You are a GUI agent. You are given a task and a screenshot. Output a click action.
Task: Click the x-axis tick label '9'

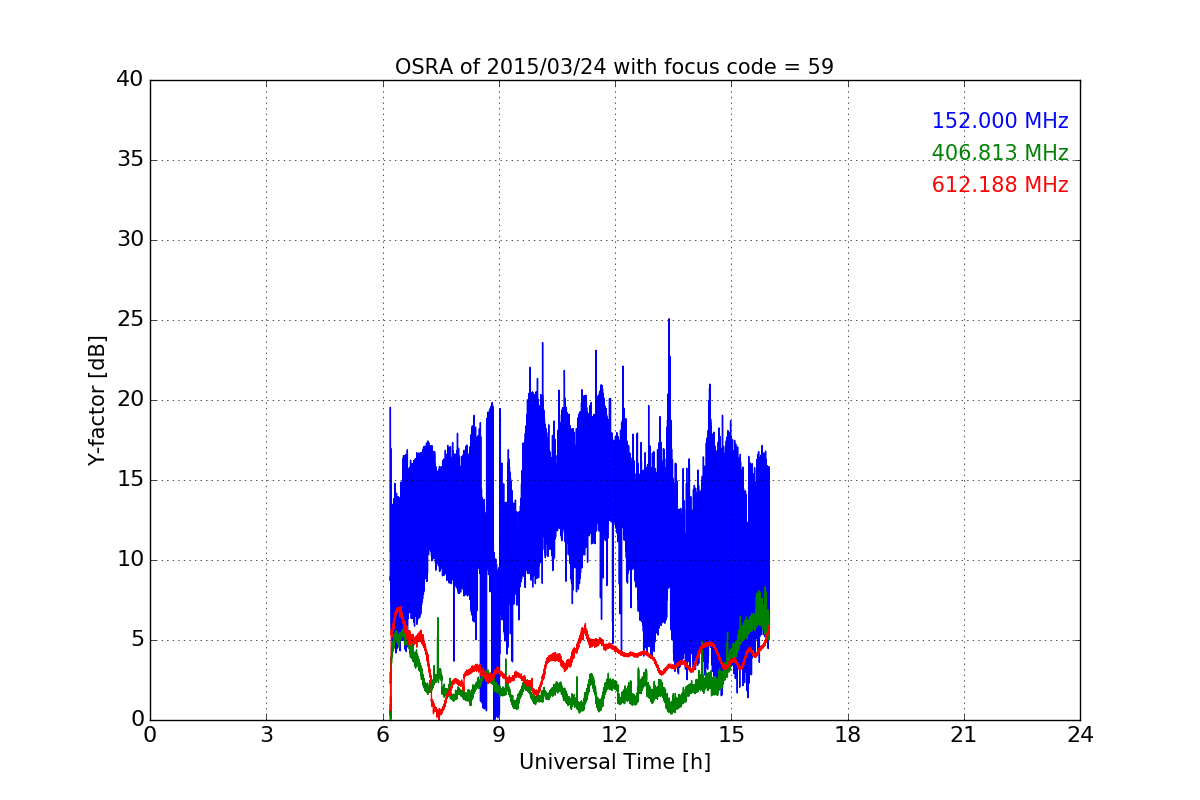click(498, 734)
